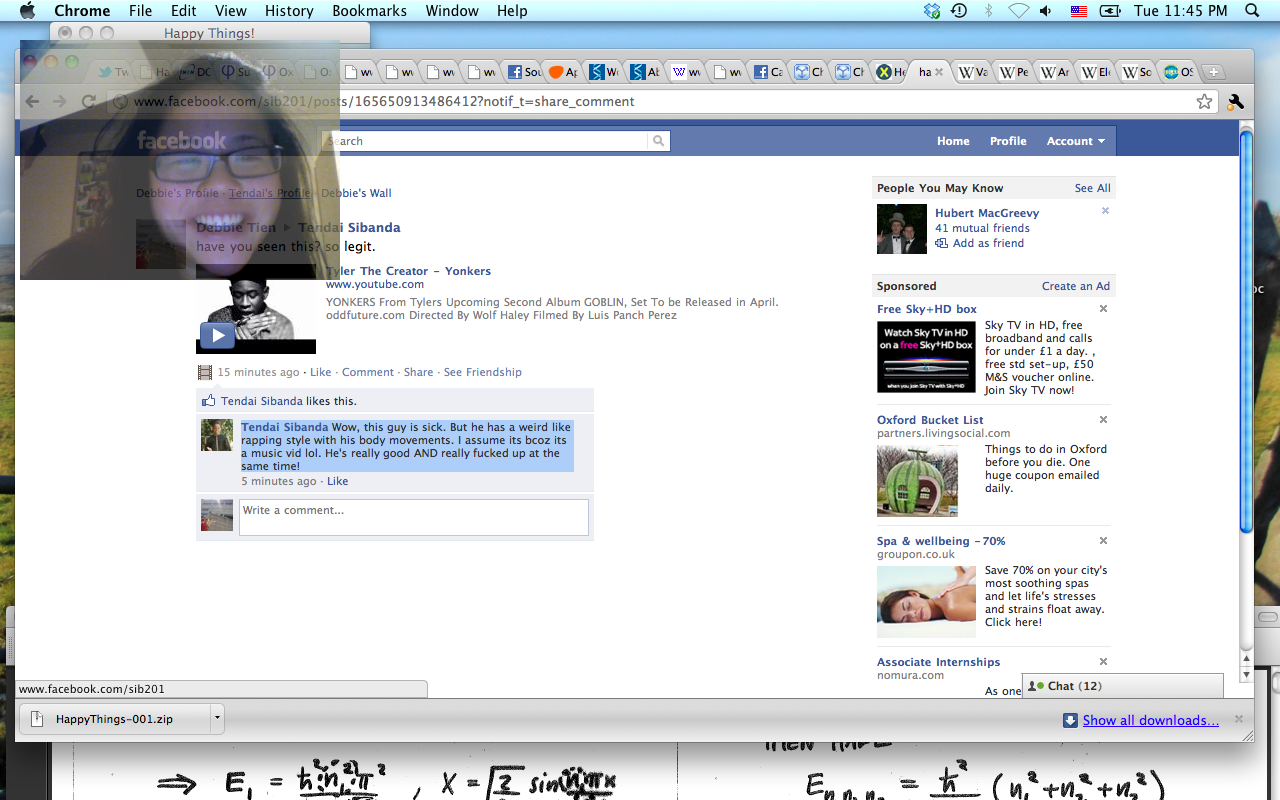Click the page vertical scrollbar
The width and height of the screenshot is (1280, 800).
pyautogui.click(x=1245, y=330)
